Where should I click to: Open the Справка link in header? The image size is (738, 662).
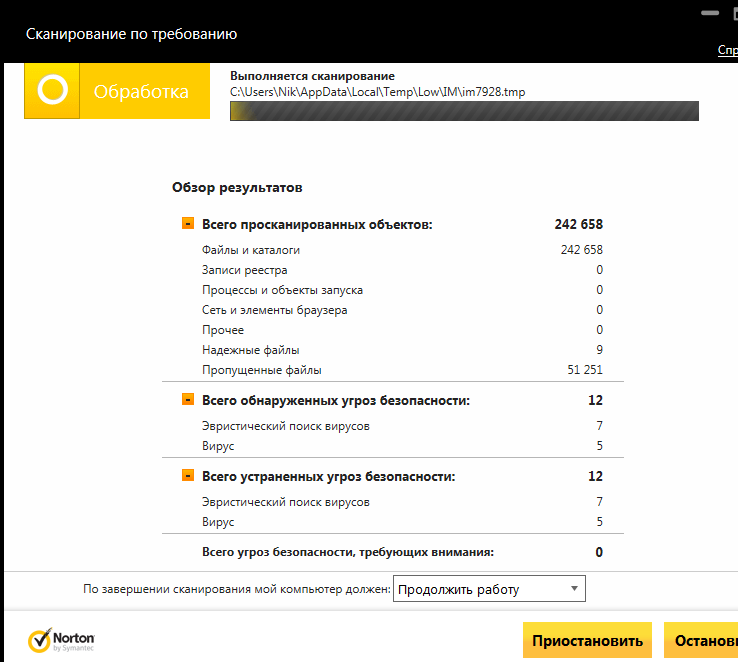(728, 50)
